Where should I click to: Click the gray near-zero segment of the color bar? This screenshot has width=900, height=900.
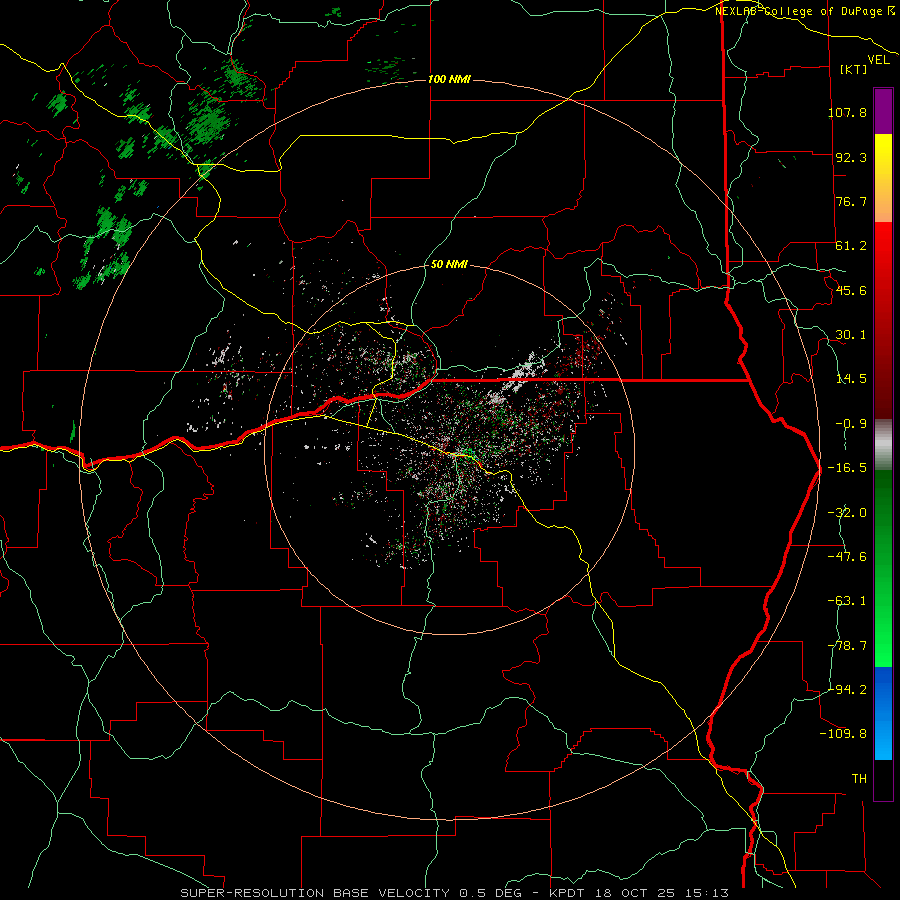(883, 445)
